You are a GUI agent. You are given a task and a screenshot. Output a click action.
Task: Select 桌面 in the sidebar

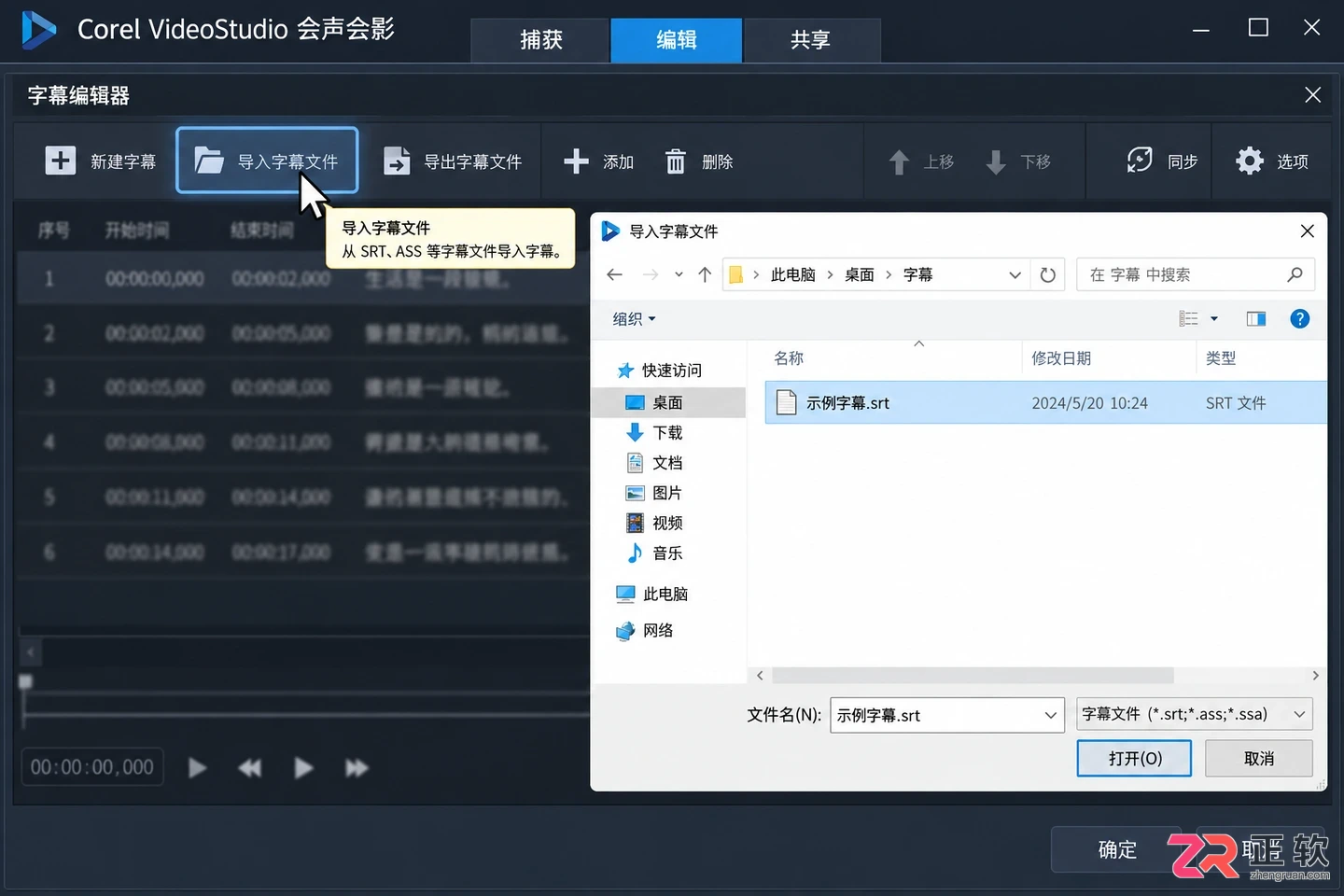(x=667, y=402)
